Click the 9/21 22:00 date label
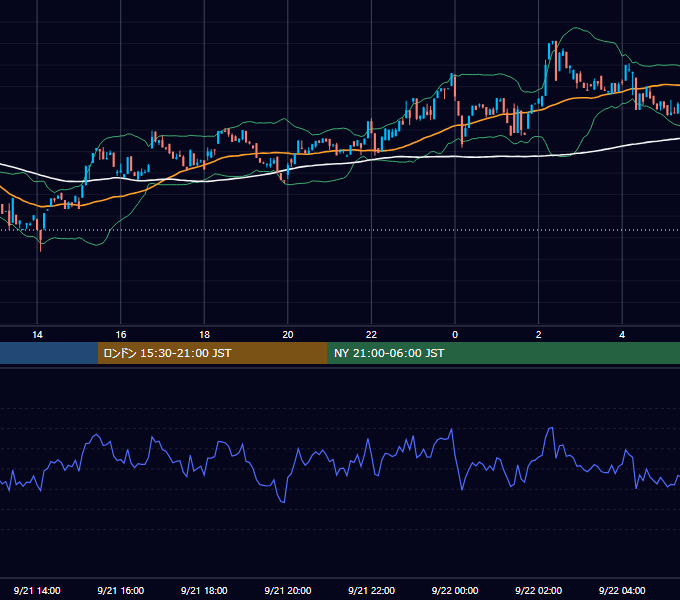The width and height of the screenshot is (680, 600). point(371,590)
